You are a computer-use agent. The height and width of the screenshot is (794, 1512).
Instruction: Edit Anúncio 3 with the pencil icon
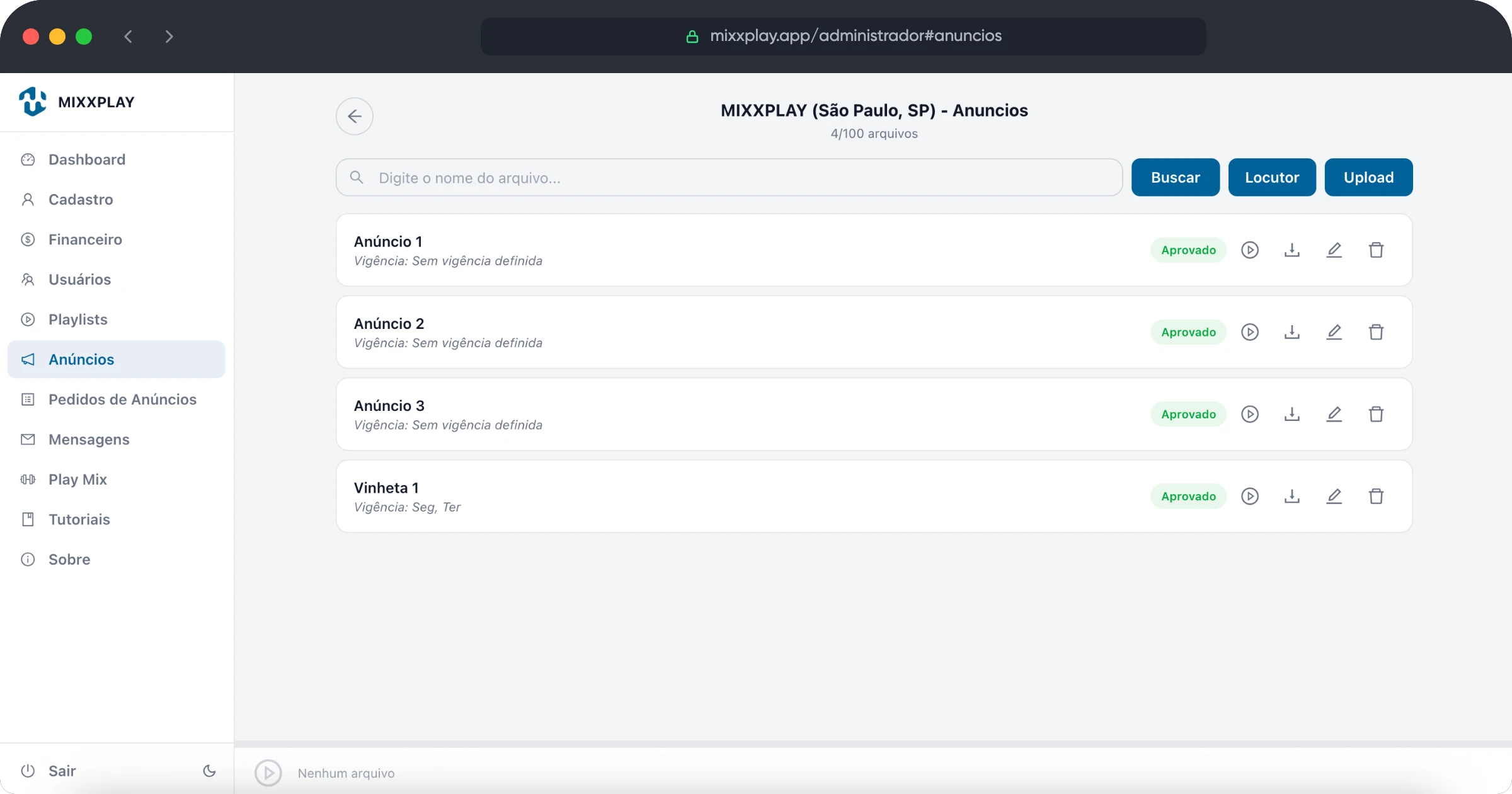1334,414
